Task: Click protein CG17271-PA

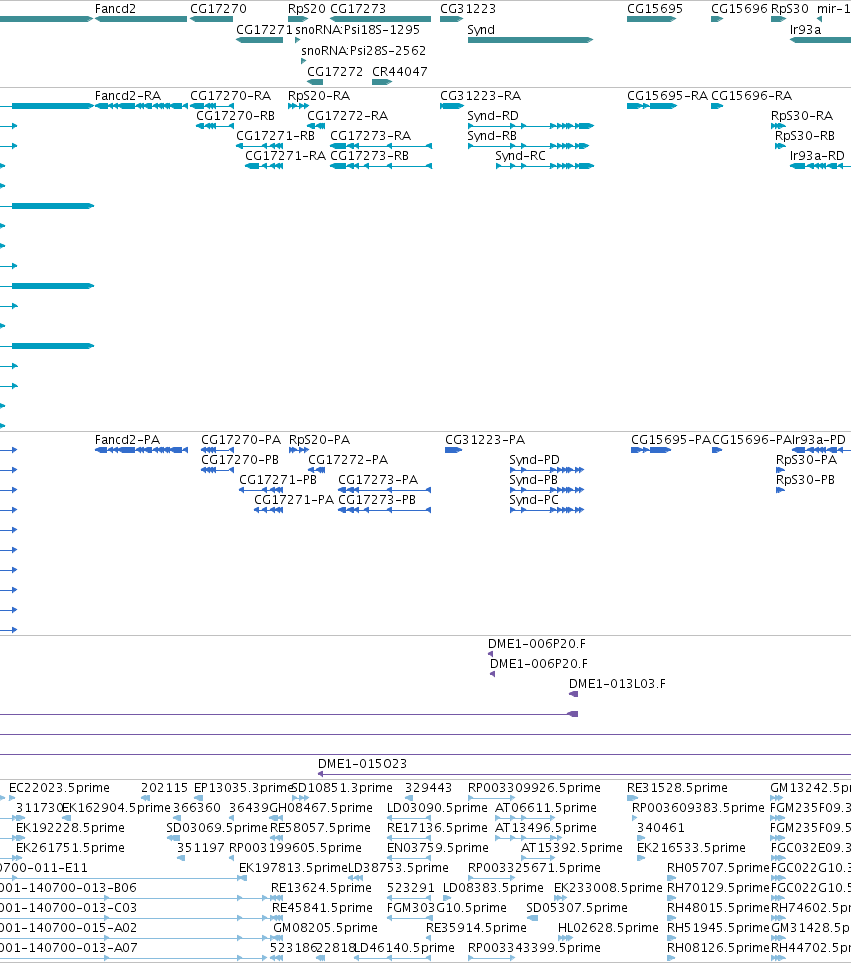Action: 294,500
